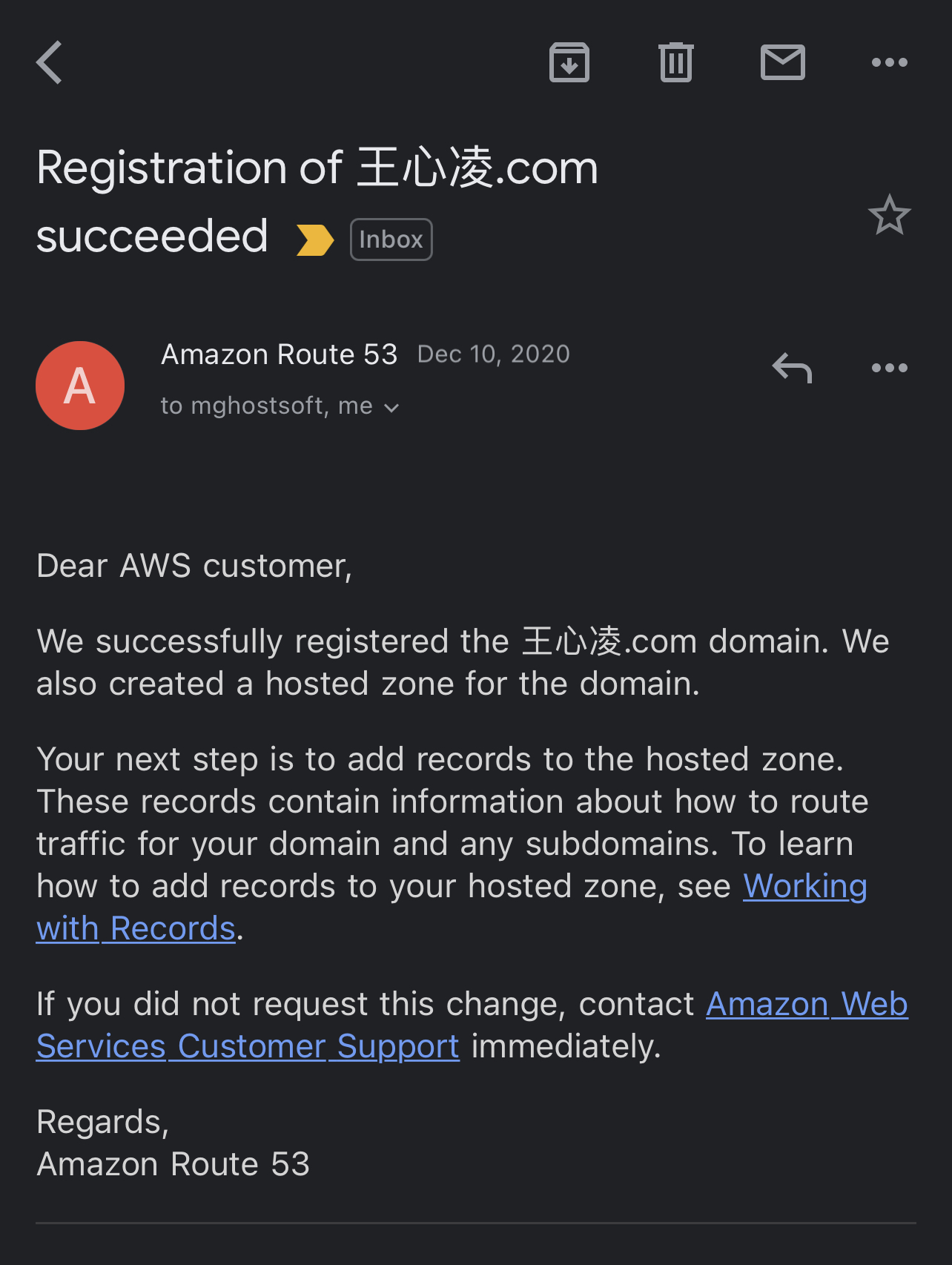Reply to the Amazon Route 53 message

click(792, 368)
